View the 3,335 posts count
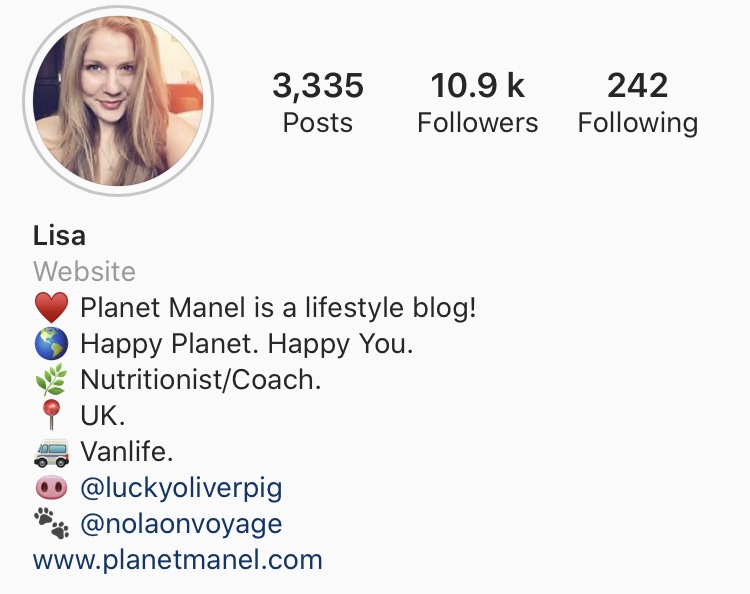Screen dimensions: 750x594 [318, 86]
